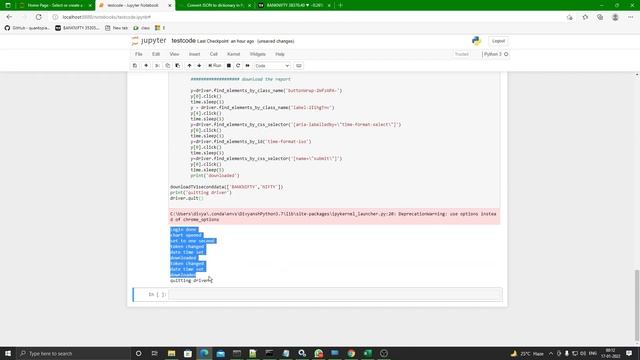Open browser settings and more menu
Viewport: 640px width, 360px height.
pos(631,17)
